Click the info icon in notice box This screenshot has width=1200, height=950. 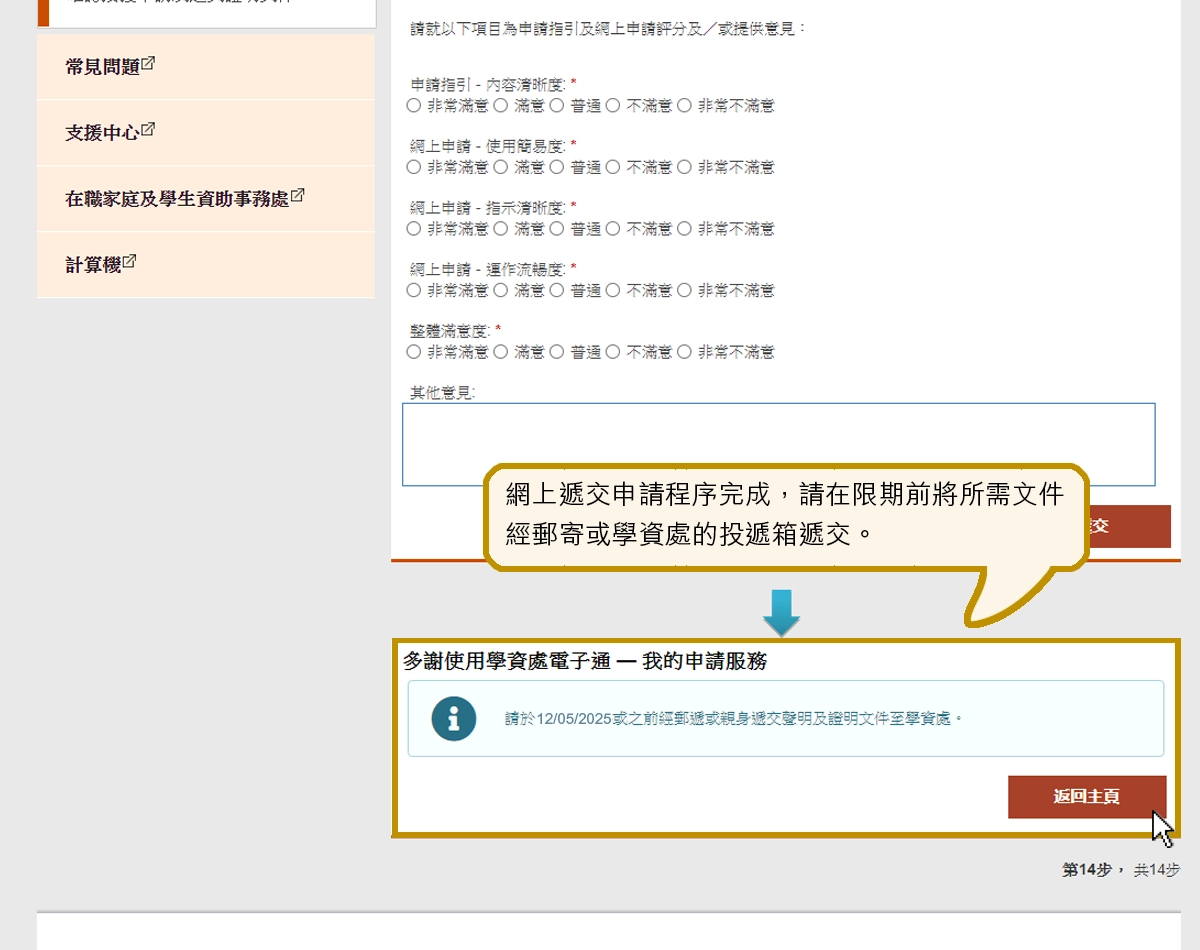tap(453, 718)
